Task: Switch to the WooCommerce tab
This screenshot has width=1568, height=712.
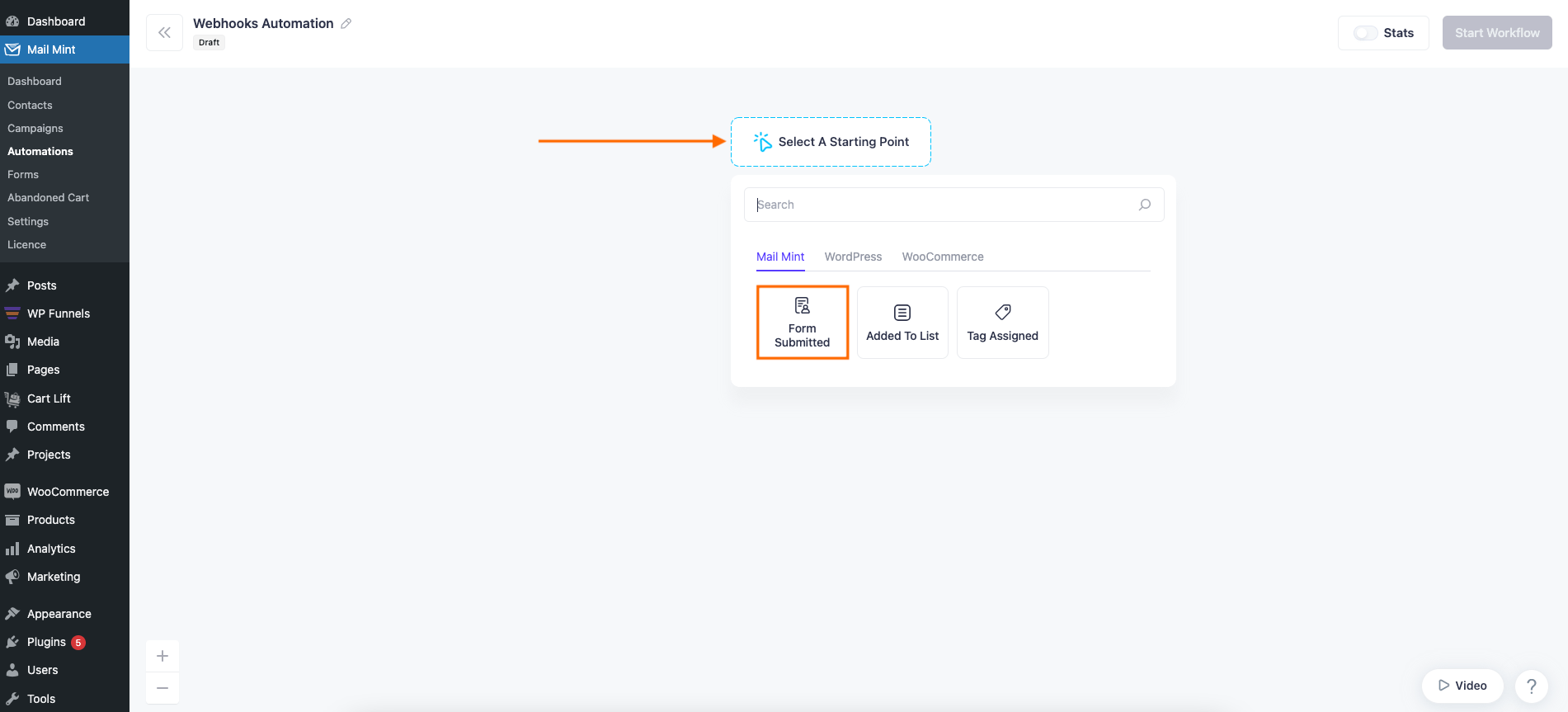Action: click(x=943, y=257)
